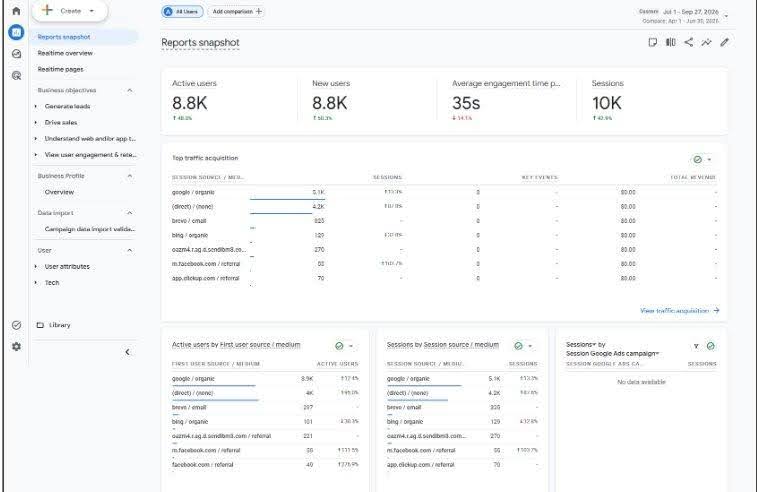Click Sessions link in Sessions by source card
Screen dimensions: 757x492
[x=399, y=345]
